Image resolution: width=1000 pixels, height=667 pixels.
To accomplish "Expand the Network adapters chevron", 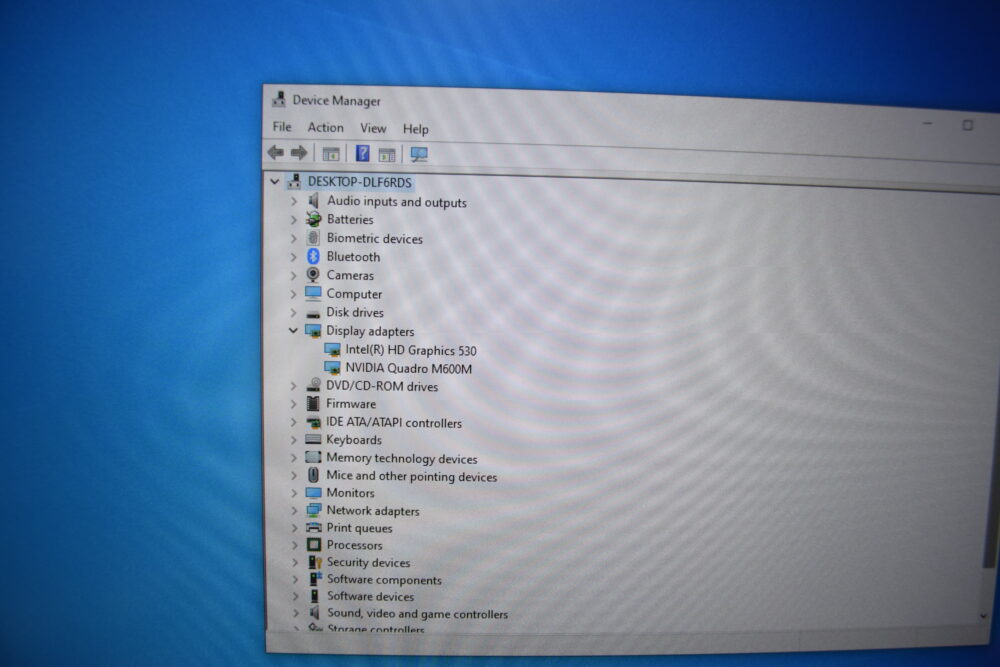I will coord(295,511).
